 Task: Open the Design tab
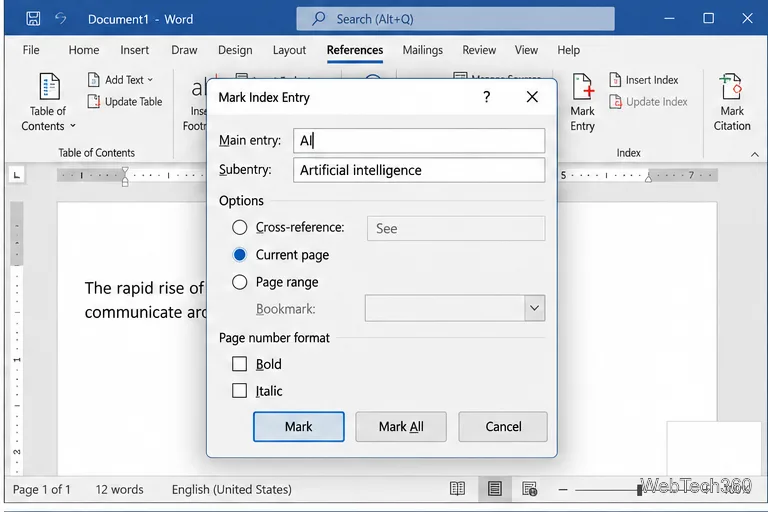click(235, 50)
